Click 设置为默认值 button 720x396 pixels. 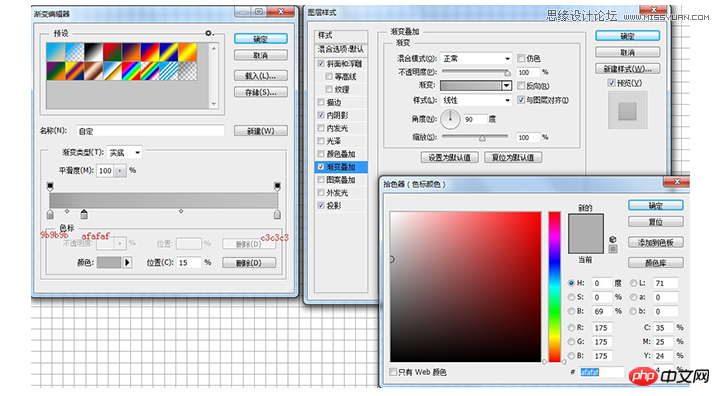point(450,158)
